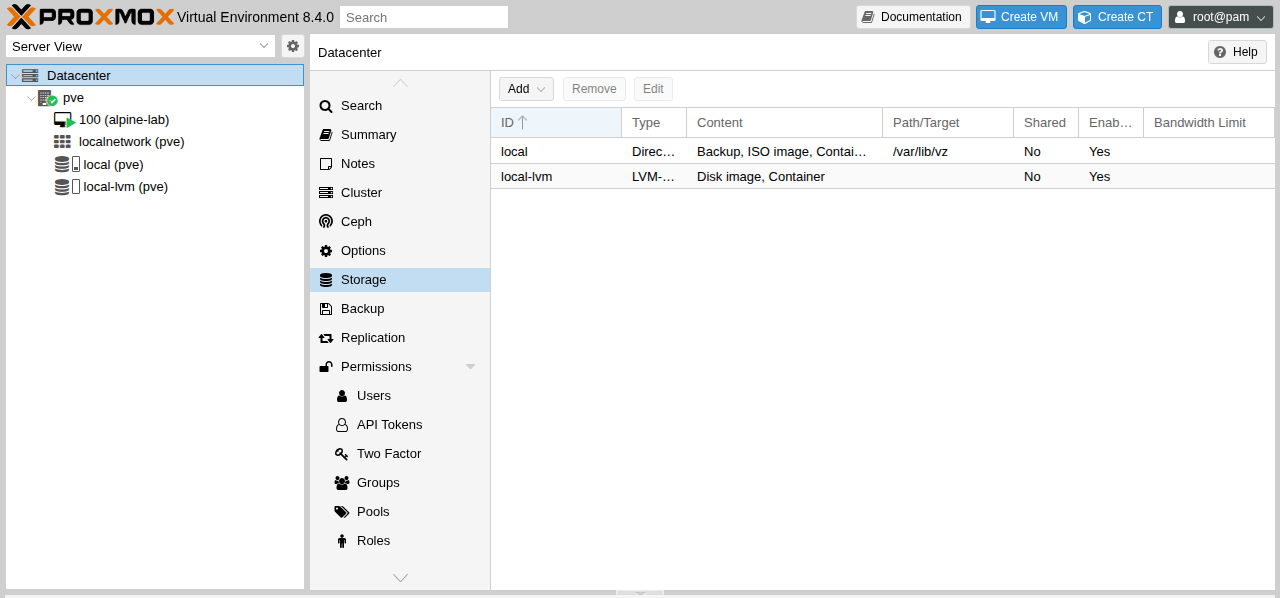Open the Summary menu item
The image size is (1280, 598).
click(x=400, y=135)
